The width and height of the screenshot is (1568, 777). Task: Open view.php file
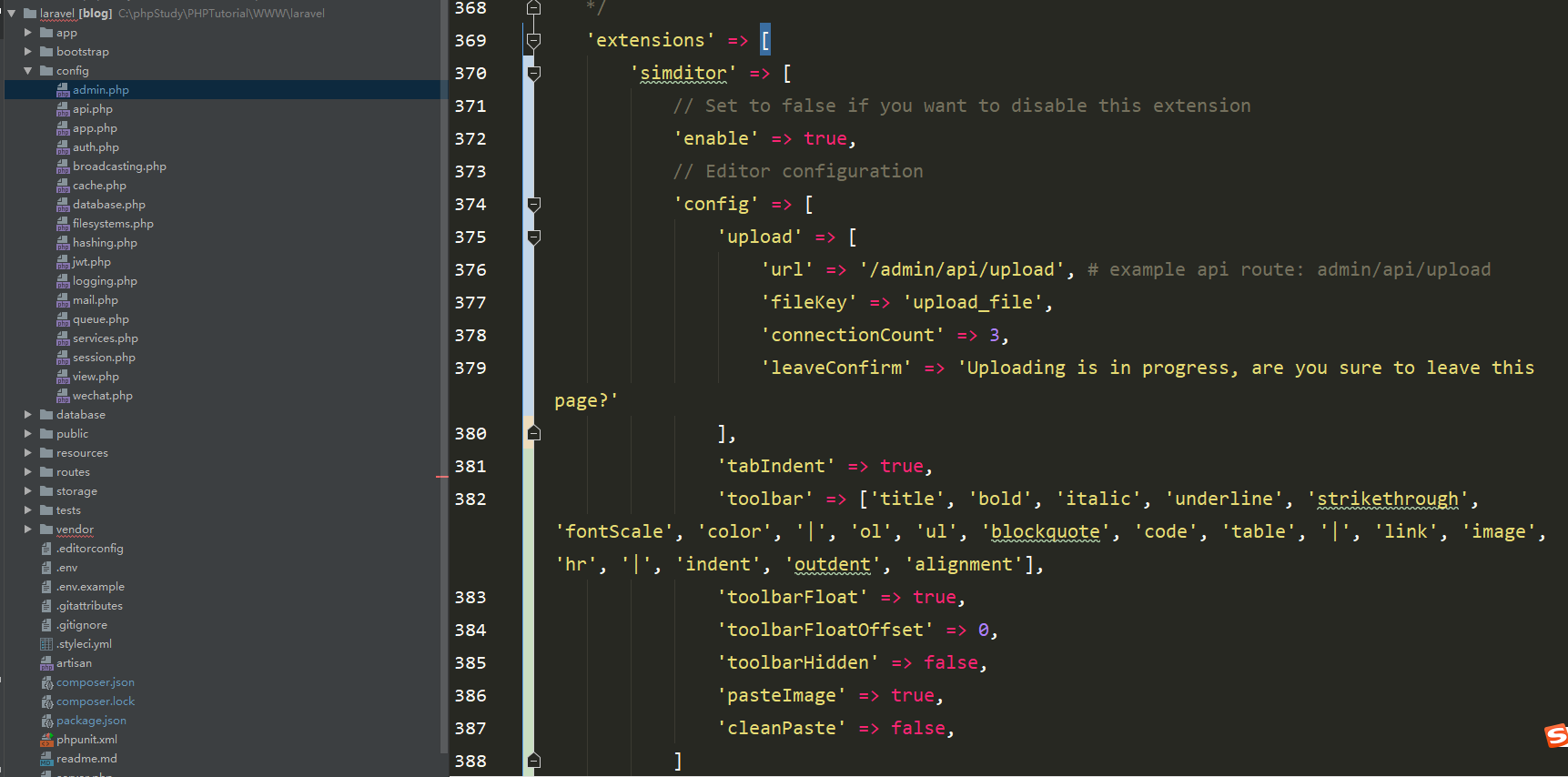pyautogui.click(x=96, y=376)
